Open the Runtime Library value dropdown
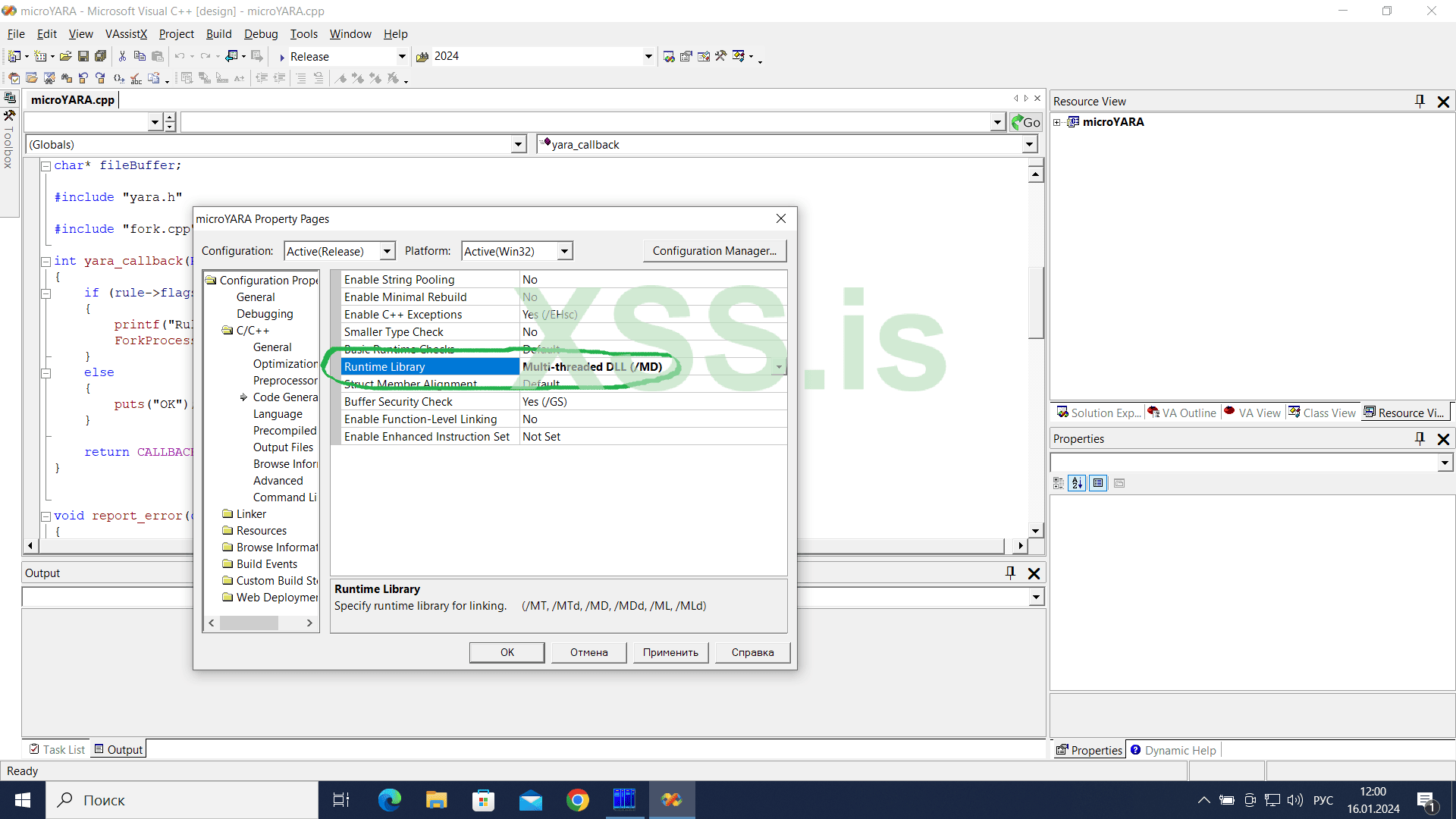 coord(779,367)
